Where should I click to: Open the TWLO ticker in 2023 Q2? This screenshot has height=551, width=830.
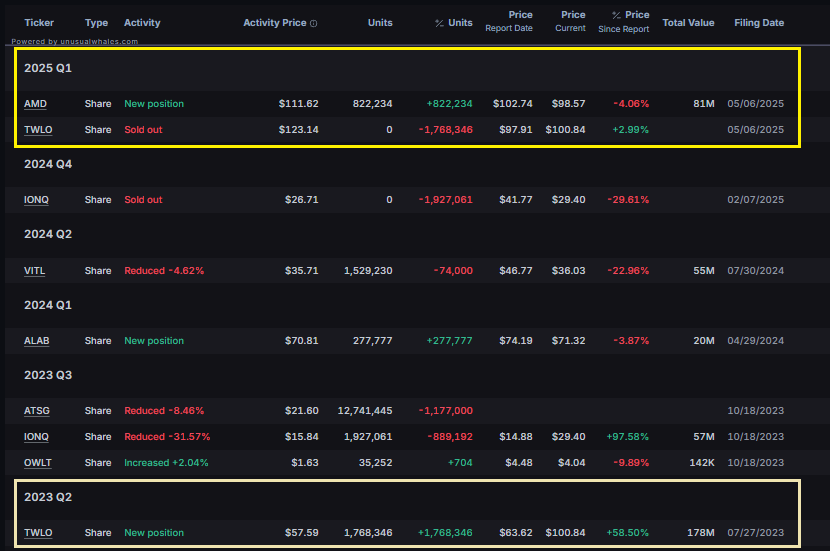(38, 532)
